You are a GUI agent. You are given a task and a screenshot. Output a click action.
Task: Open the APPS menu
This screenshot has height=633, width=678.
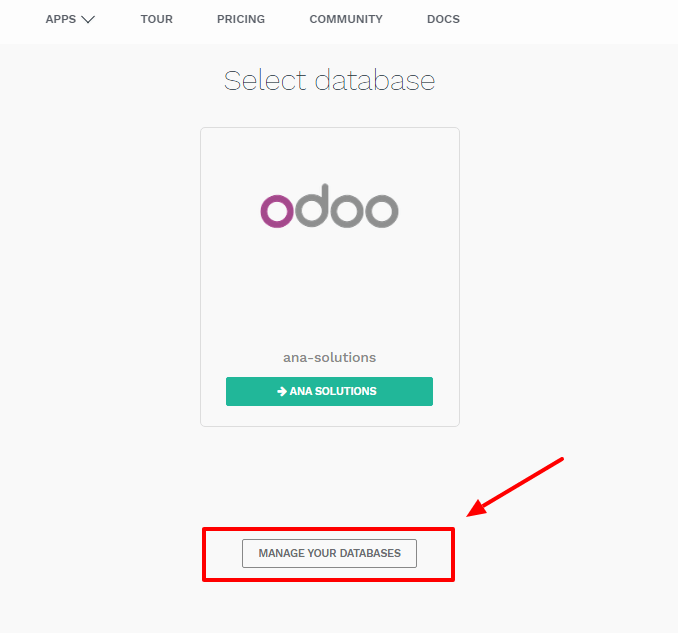point(61,19)
